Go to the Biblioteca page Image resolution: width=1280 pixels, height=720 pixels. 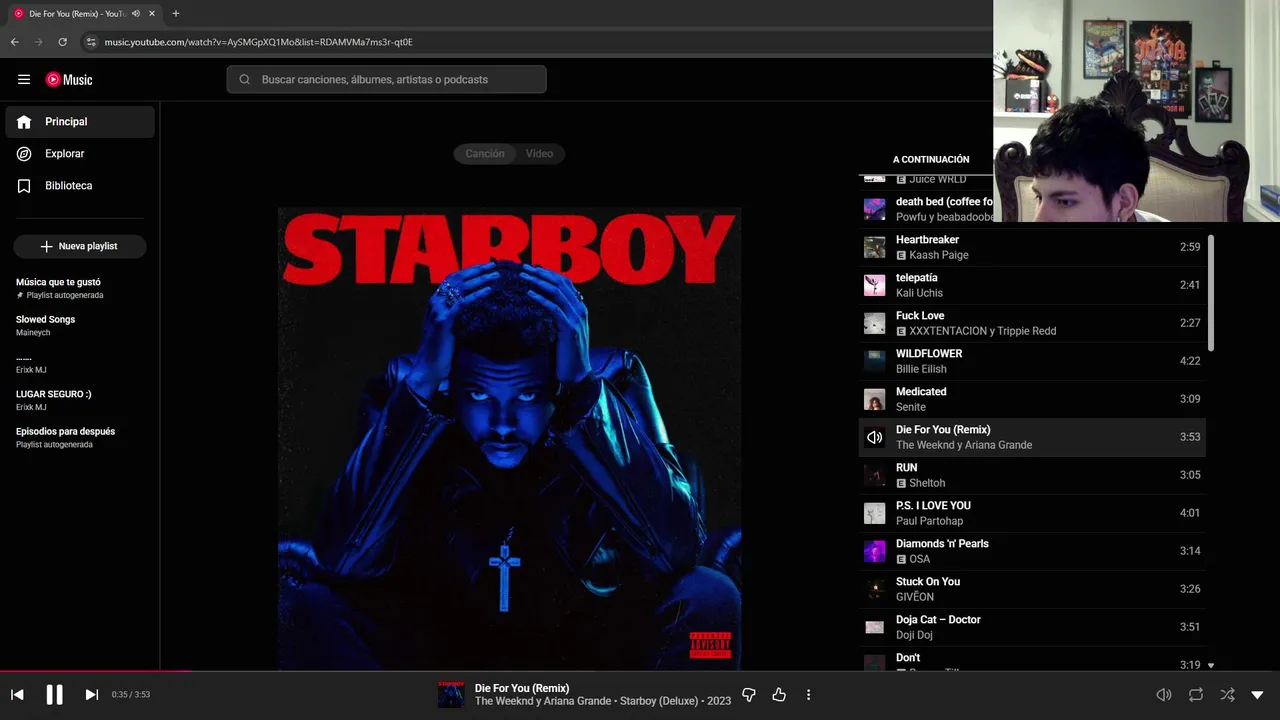click(80, 186)
